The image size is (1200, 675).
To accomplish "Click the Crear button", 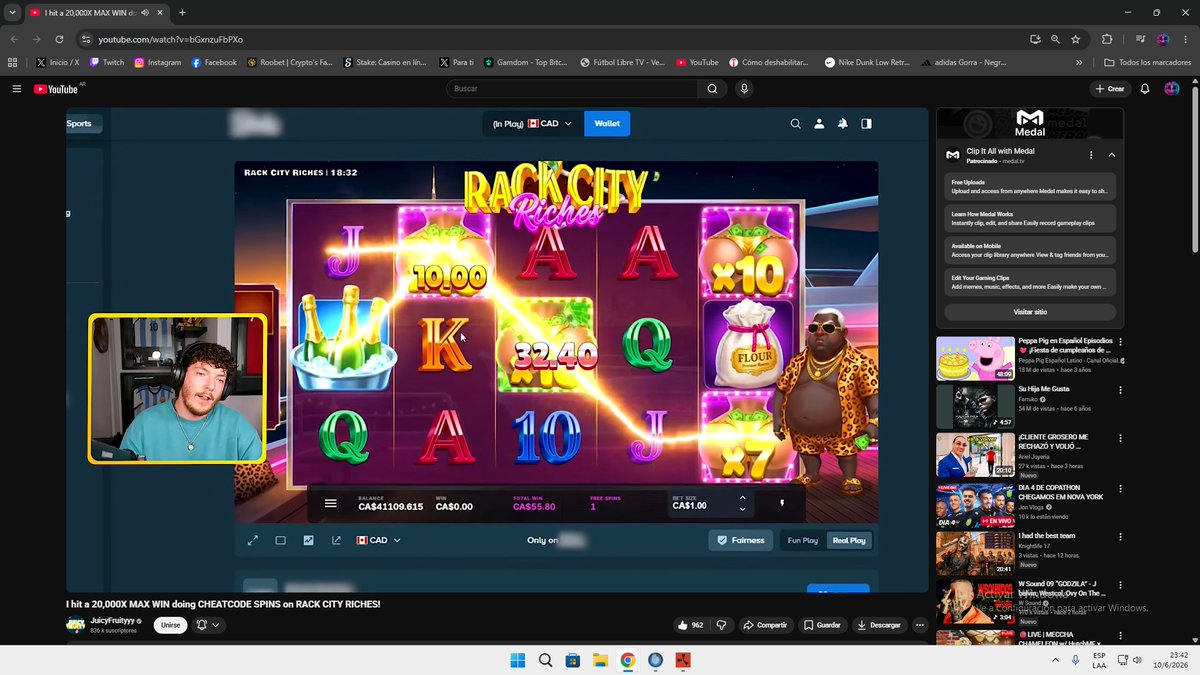I will coord(1109,89).
